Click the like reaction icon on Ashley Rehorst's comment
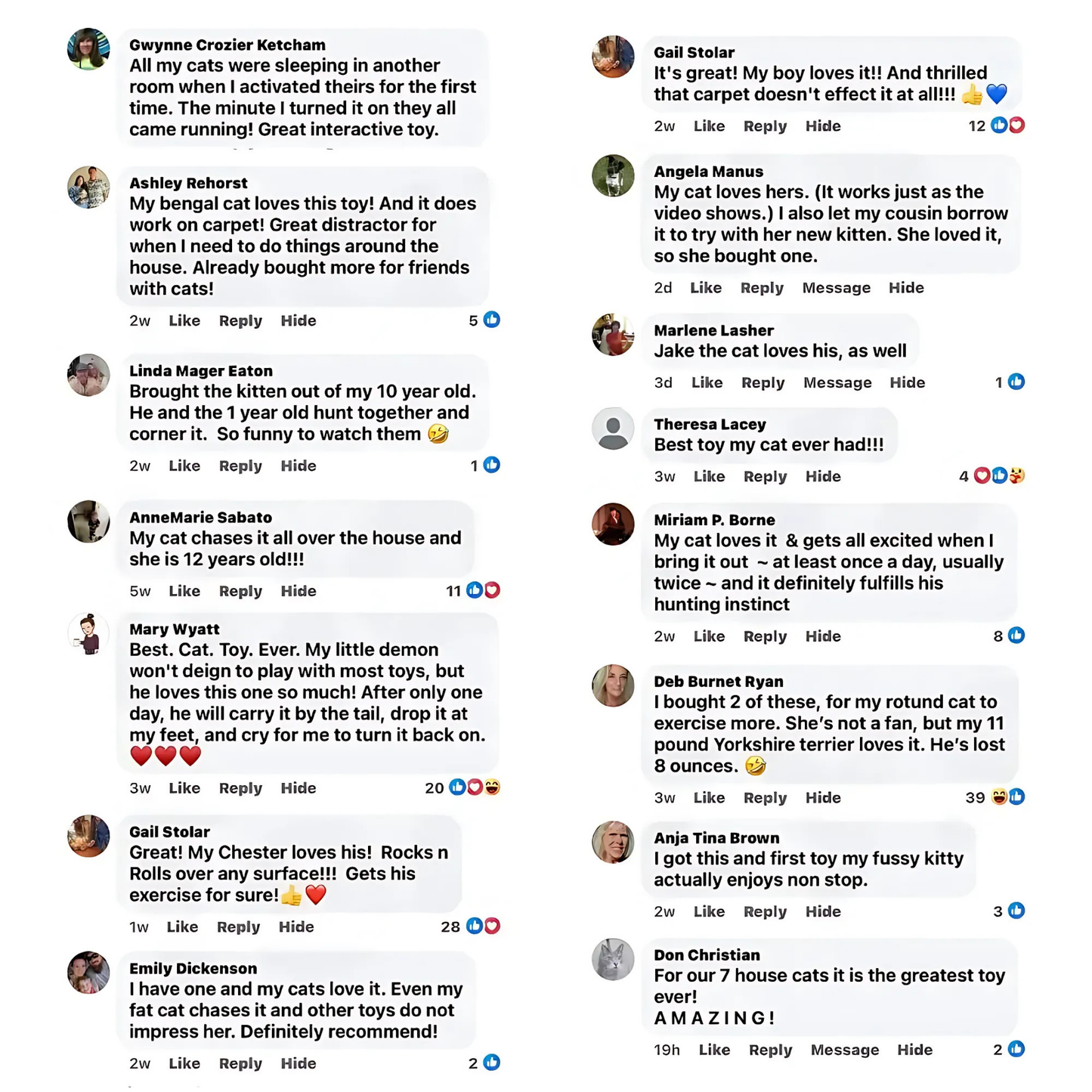The width and height of the screenshot is (1092, 1092). tap(491, 320)
